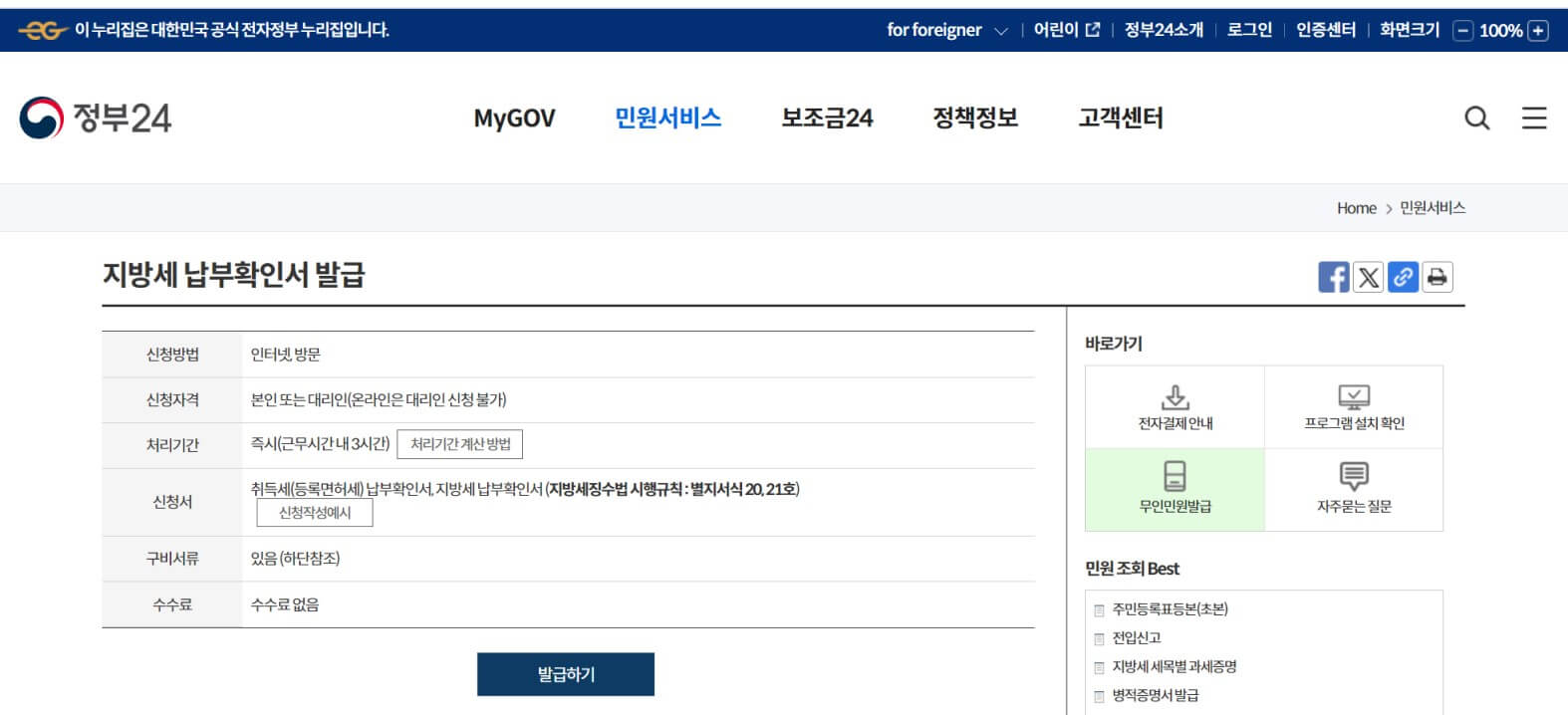1568x715 pixels.
Task: Click 신청작성예시 button
Action: (x=315, y=513)
